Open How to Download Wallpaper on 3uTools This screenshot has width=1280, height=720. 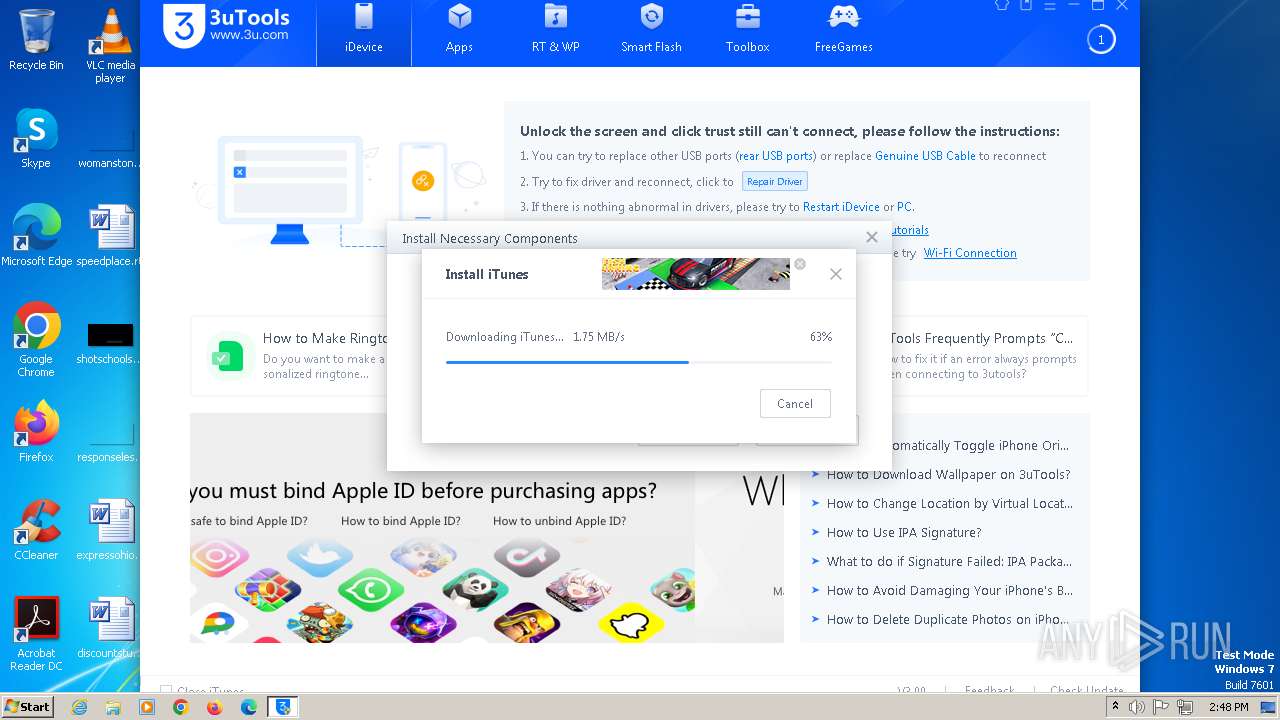coord(948,475)
